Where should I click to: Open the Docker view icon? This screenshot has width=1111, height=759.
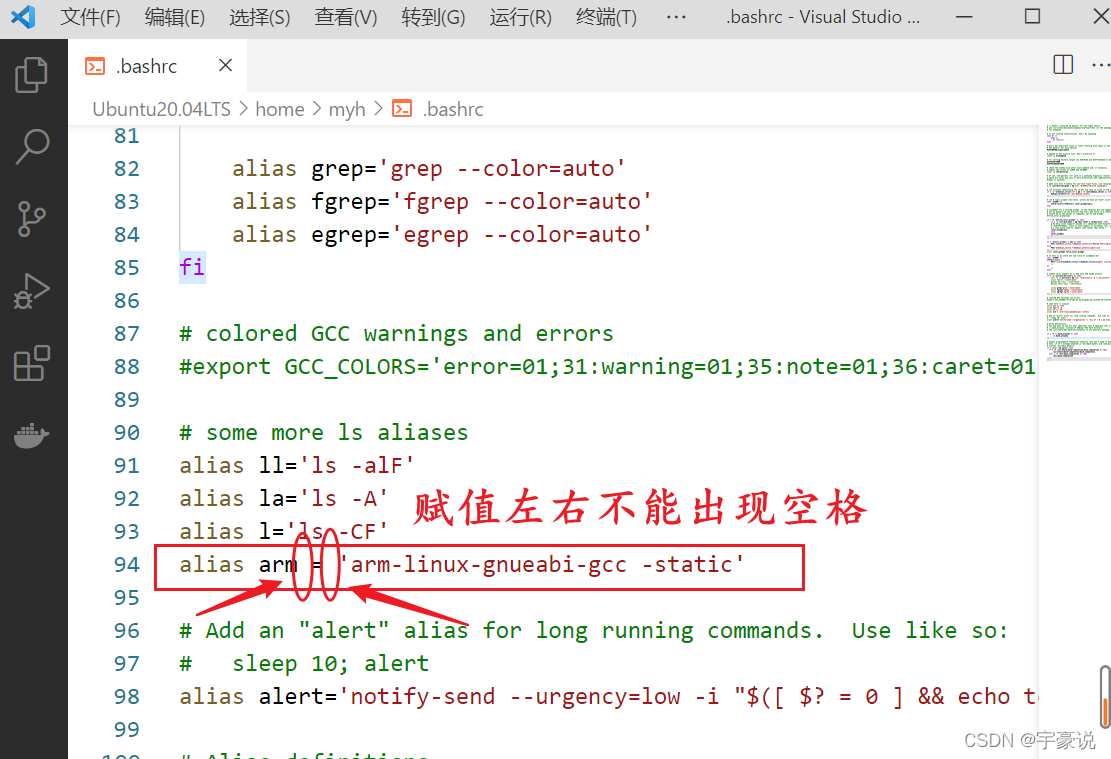[31, 435]
